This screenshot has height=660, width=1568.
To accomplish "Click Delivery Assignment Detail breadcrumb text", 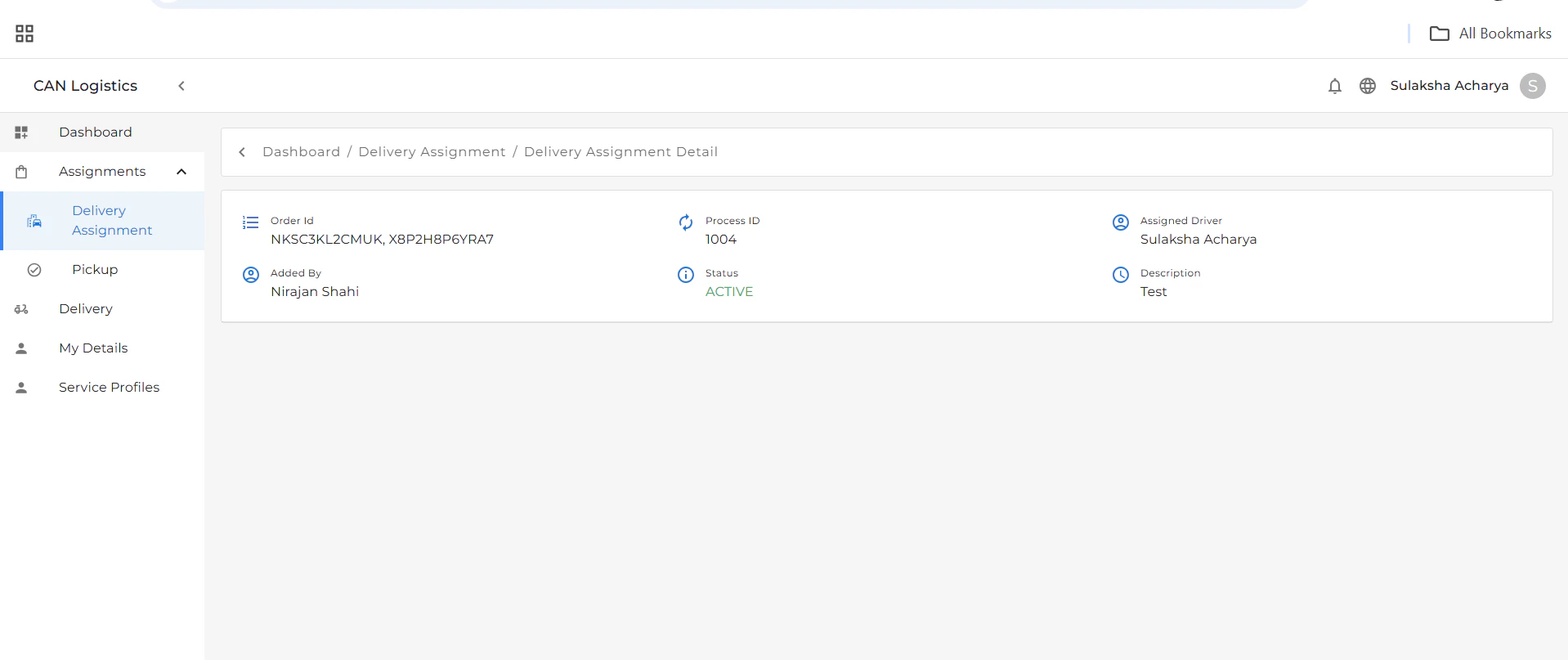I will [x=620, y=152].
